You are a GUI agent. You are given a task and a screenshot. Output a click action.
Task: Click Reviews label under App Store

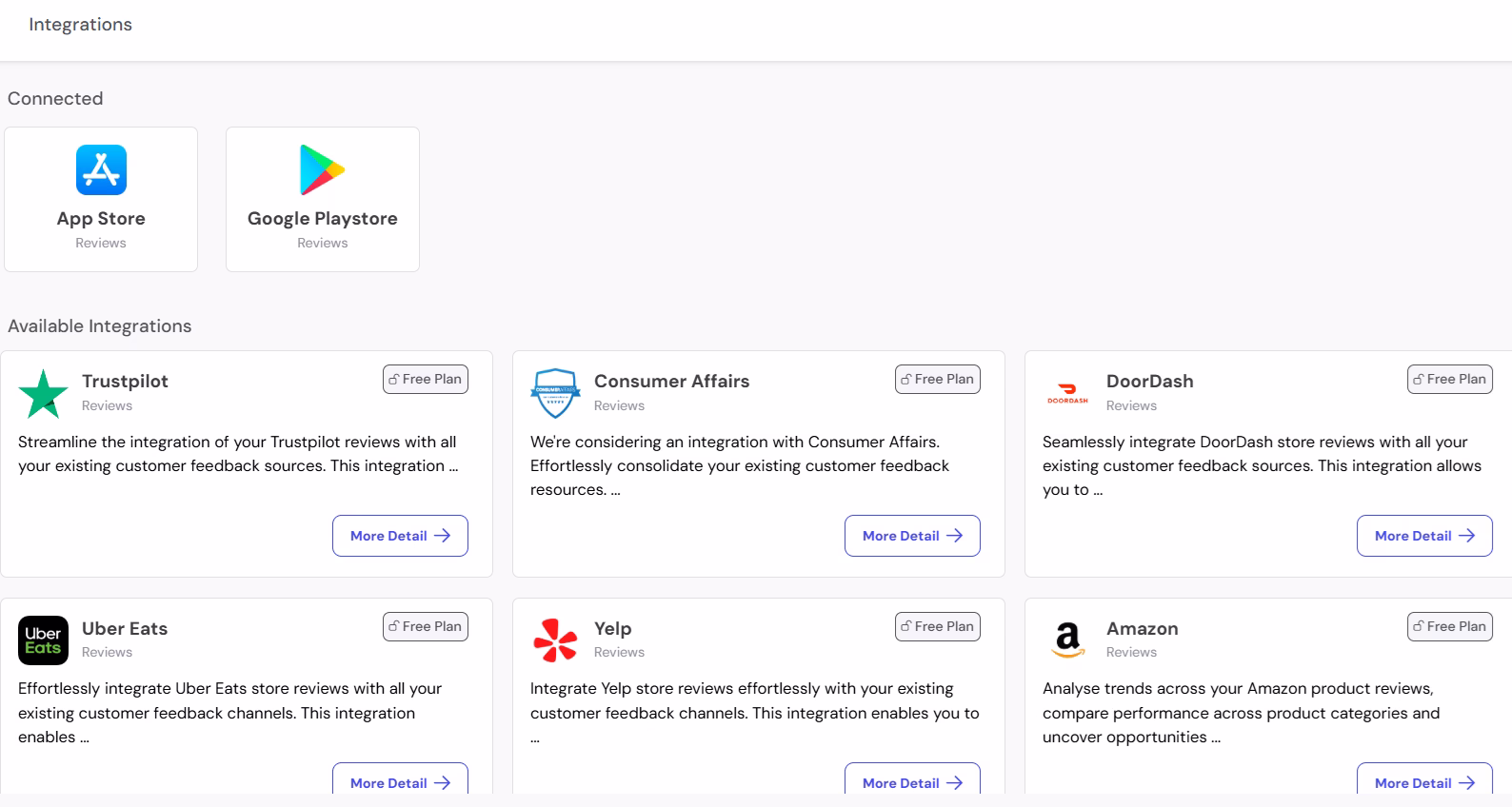click(x=101, y=243)
